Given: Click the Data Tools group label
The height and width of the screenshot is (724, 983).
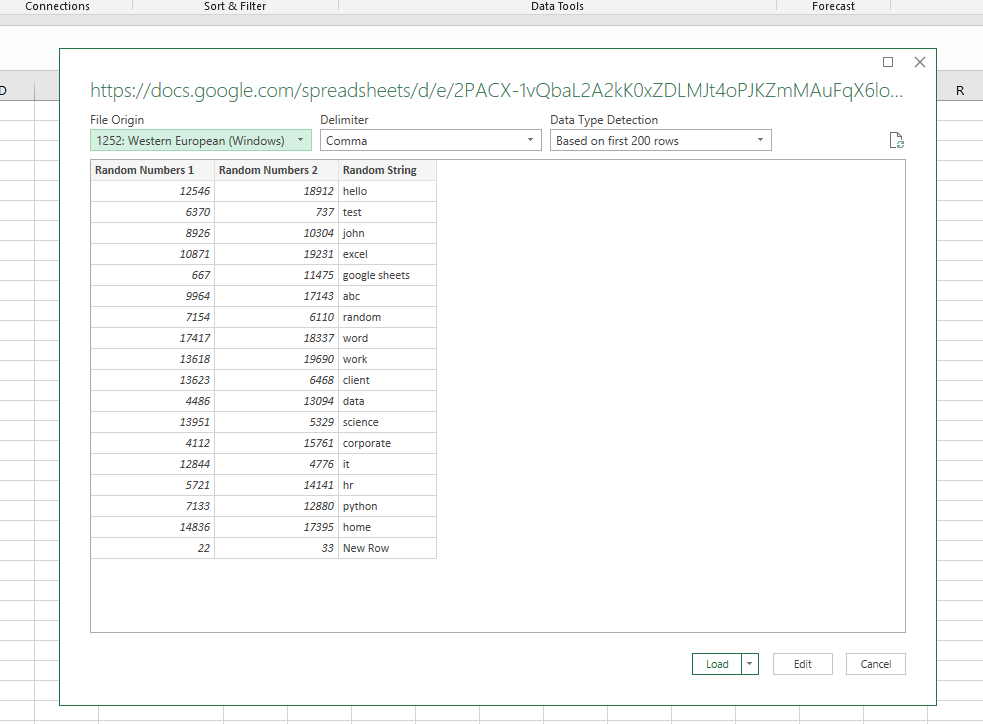Looking at the screenshot, I should pyautogui.click(x=557, y=6).
